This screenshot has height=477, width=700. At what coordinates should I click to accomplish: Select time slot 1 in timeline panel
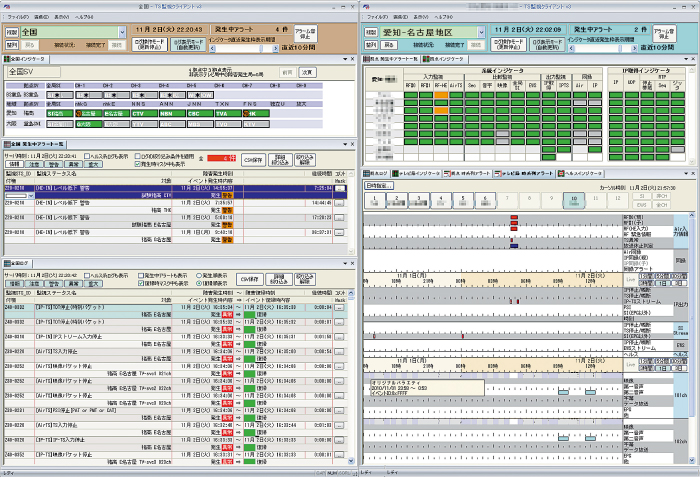377,199
